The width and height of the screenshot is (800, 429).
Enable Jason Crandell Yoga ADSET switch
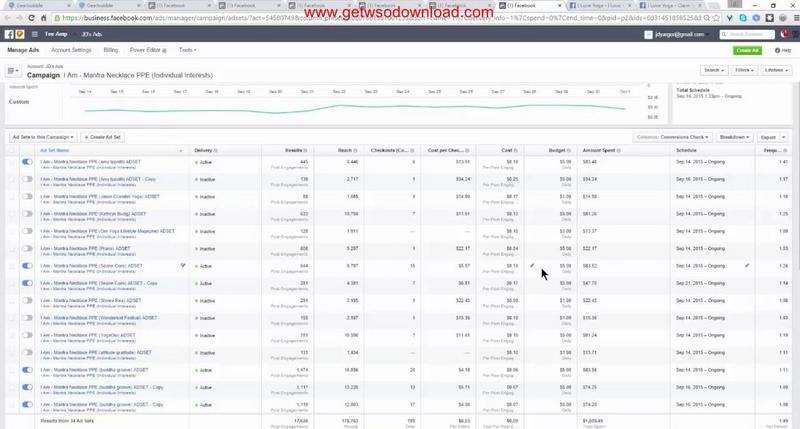(27, 196)
